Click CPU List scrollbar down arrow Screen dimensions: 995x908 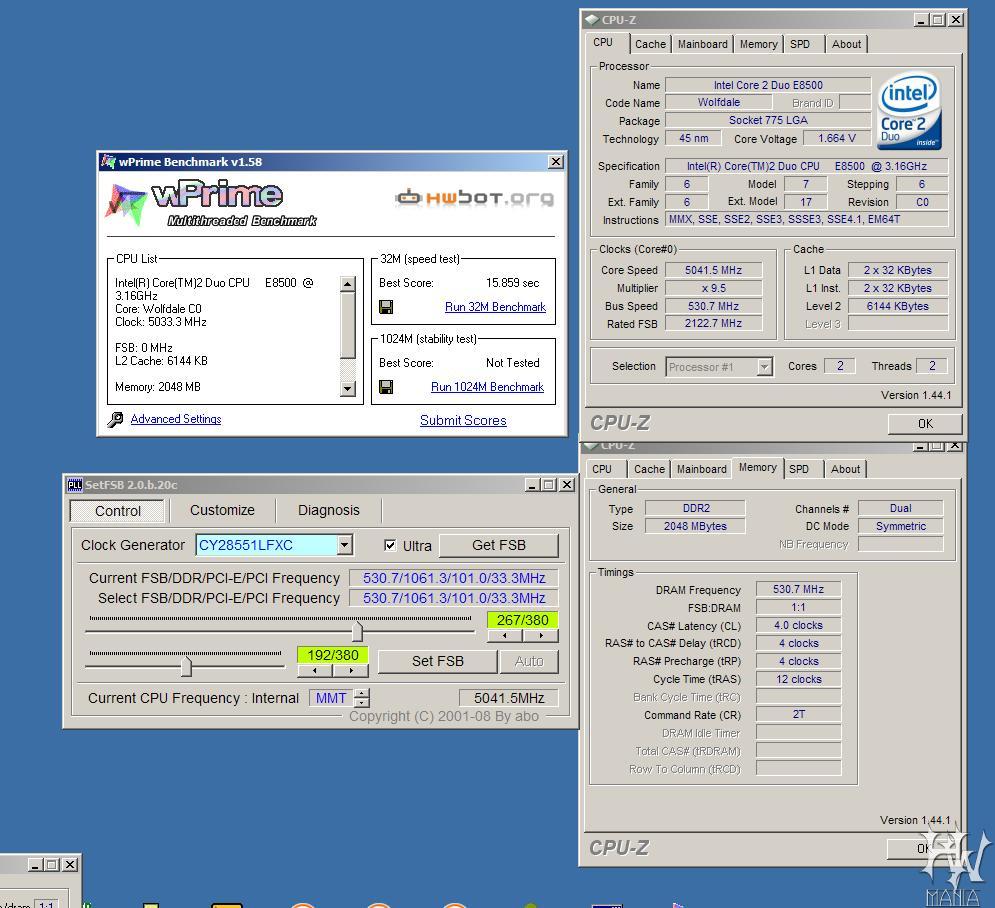348,389
